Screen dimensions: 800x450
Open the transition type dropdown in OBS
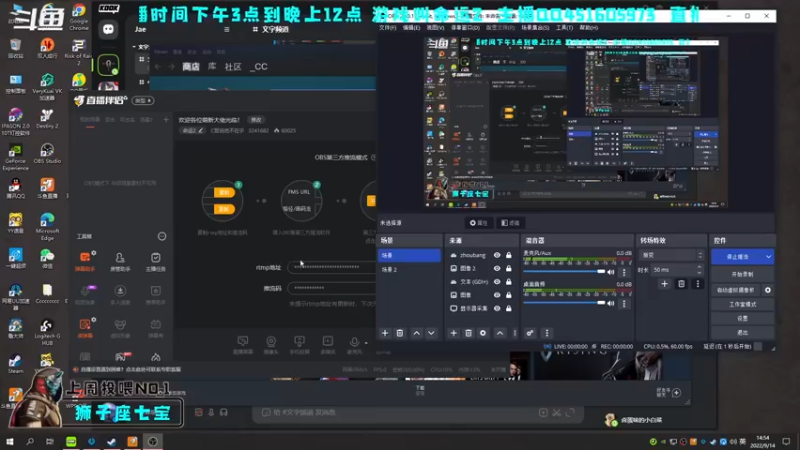click(671, 255)
